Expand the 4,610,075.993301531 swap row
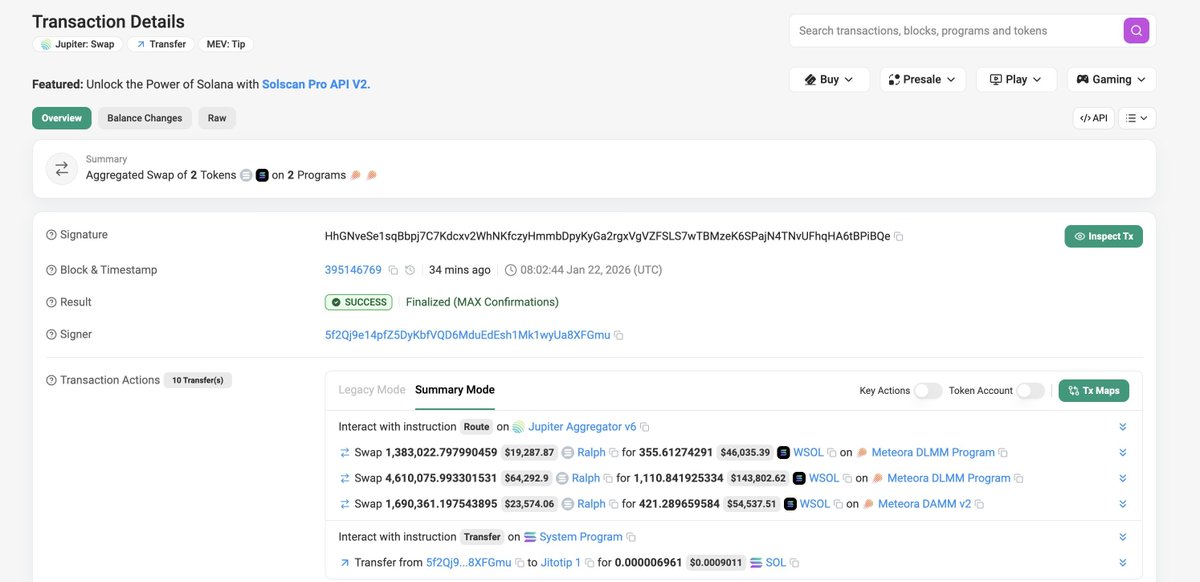 pyautogui.click(x=1123, y=479)
